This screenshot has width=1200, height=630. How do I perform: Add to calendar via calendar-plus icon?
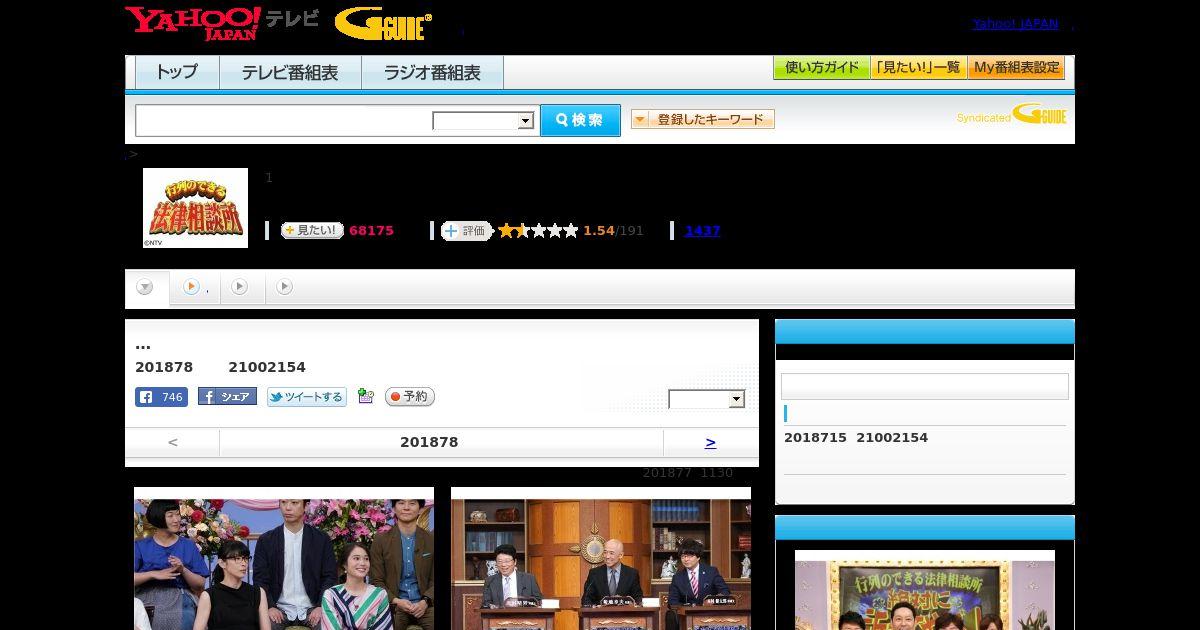coord(366,396)
